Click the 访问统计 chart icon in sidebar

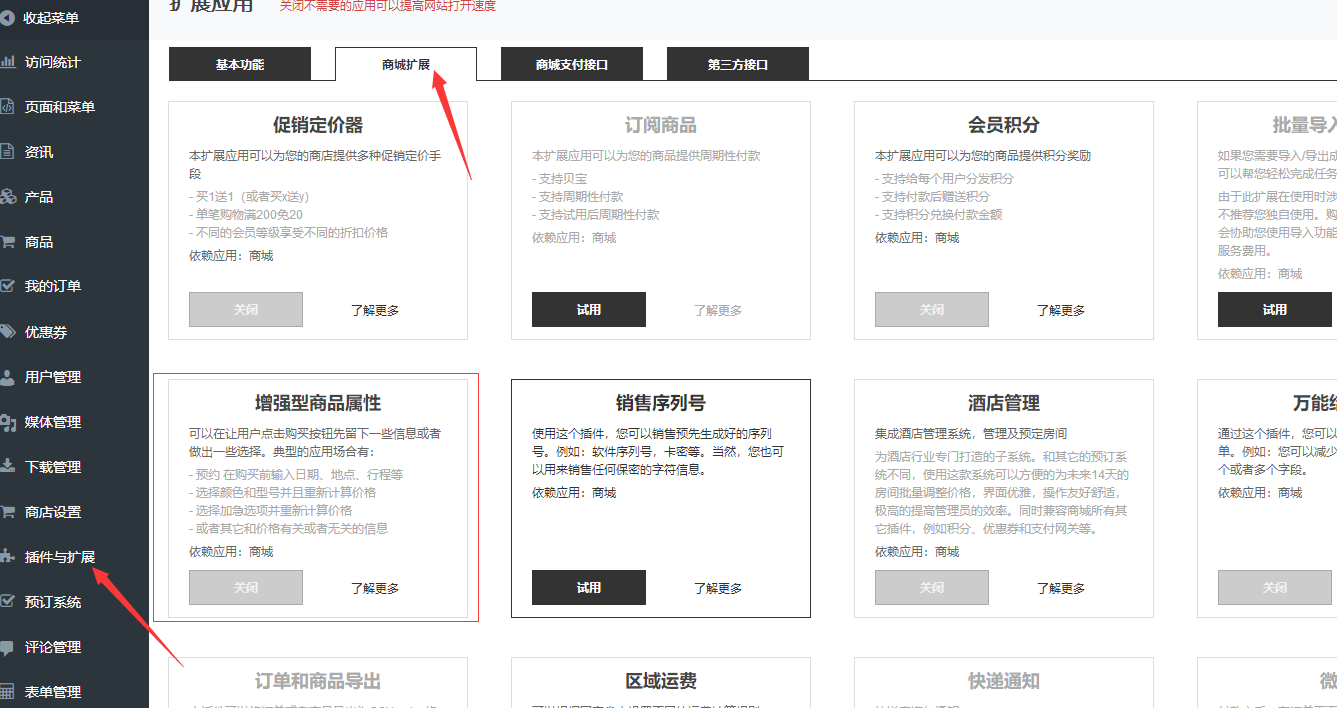pyautogui.click(x=7, y=62)
